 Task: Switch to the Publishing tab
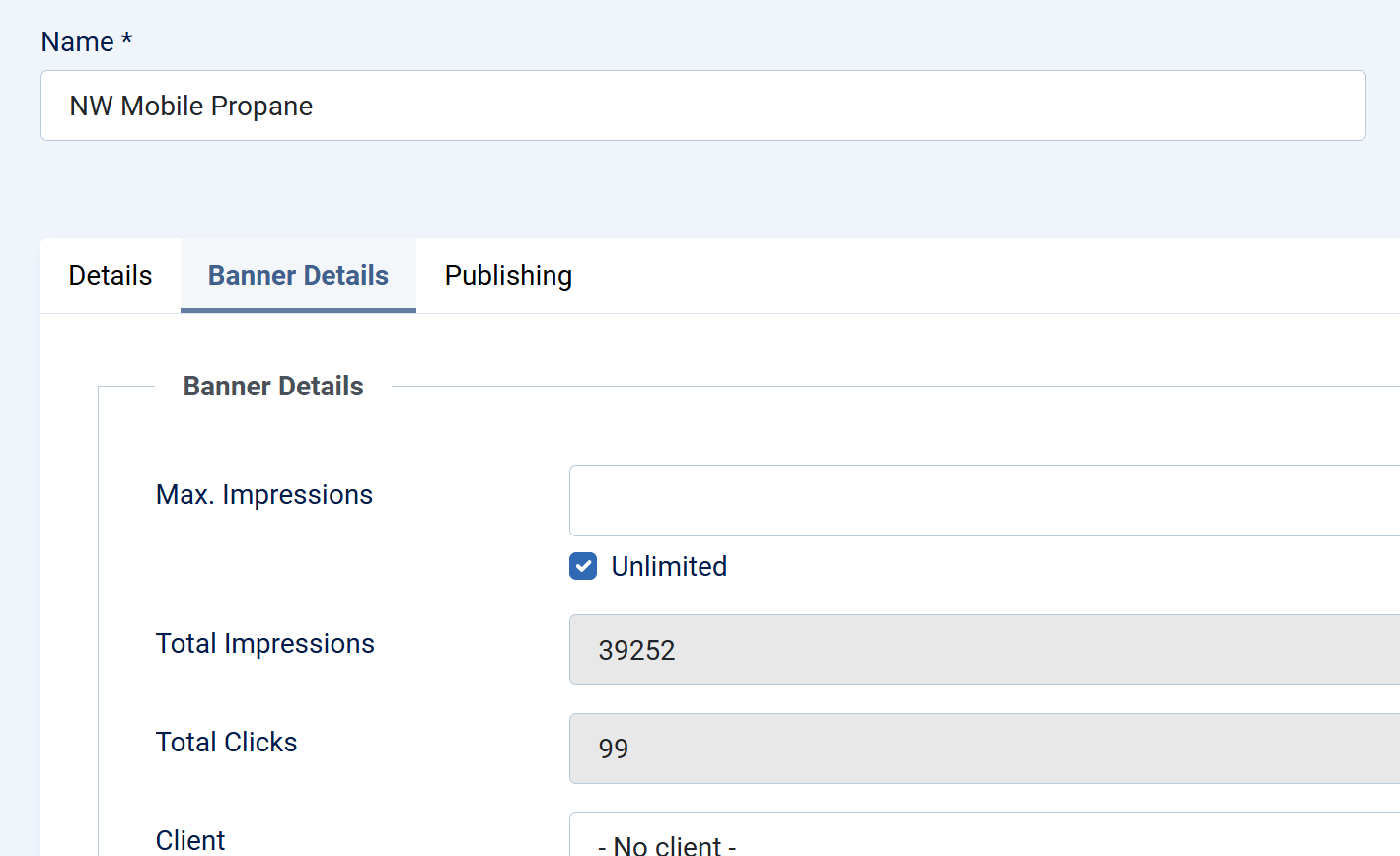click(x=508, y=275)
